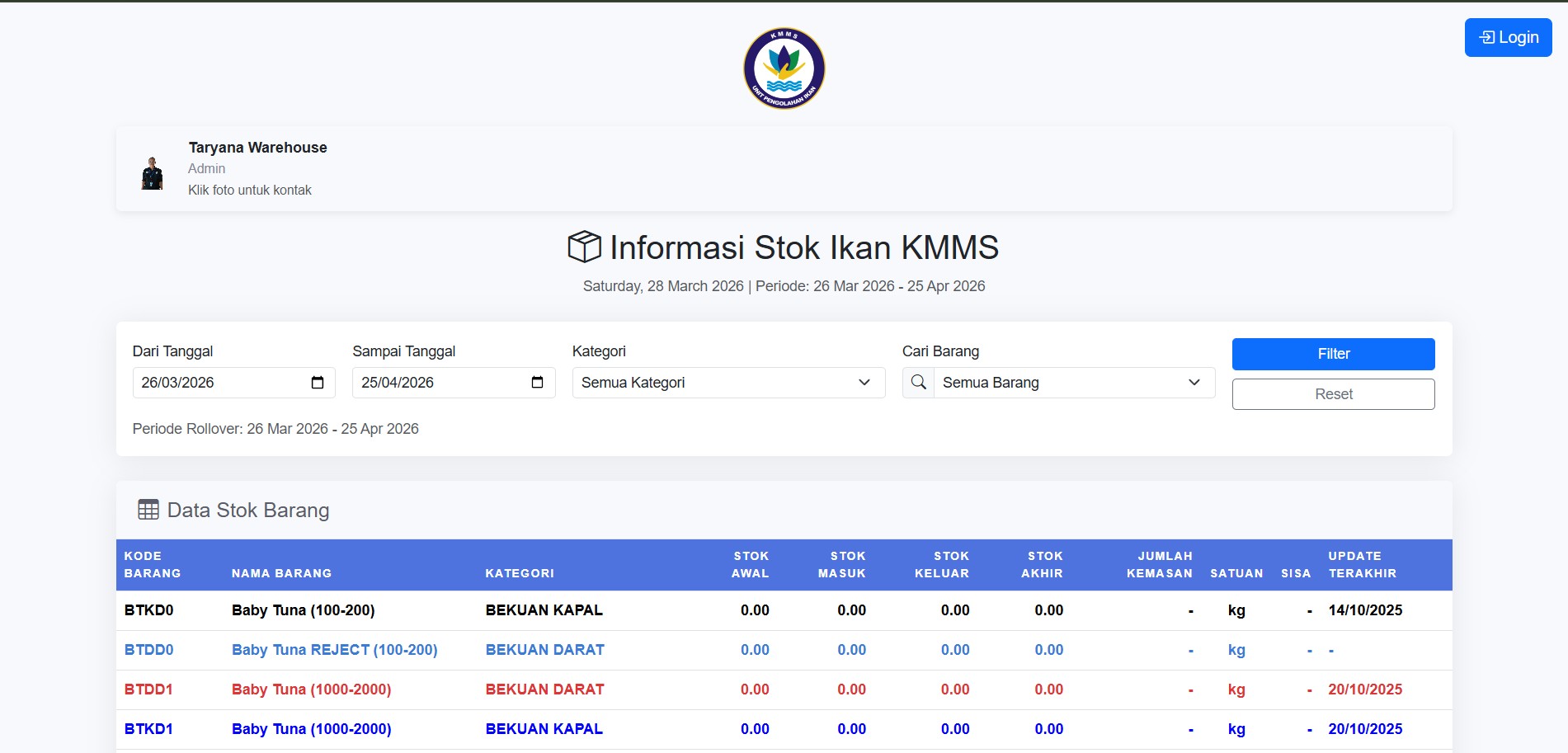This screenshot has height=753, width=1568.
Task: Click the table grid icon beside Data Stok Barang
Action: point(147,509)
